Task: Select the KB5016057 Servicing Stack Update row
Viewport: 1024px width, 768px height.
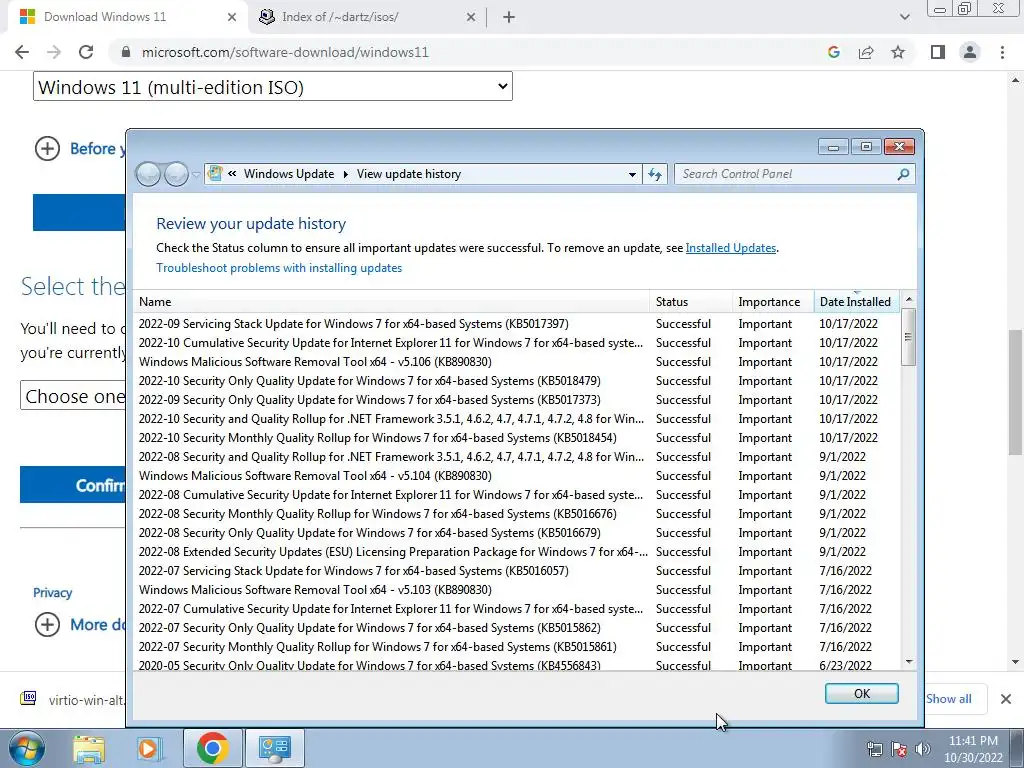Action: click(x=517, y=571)
